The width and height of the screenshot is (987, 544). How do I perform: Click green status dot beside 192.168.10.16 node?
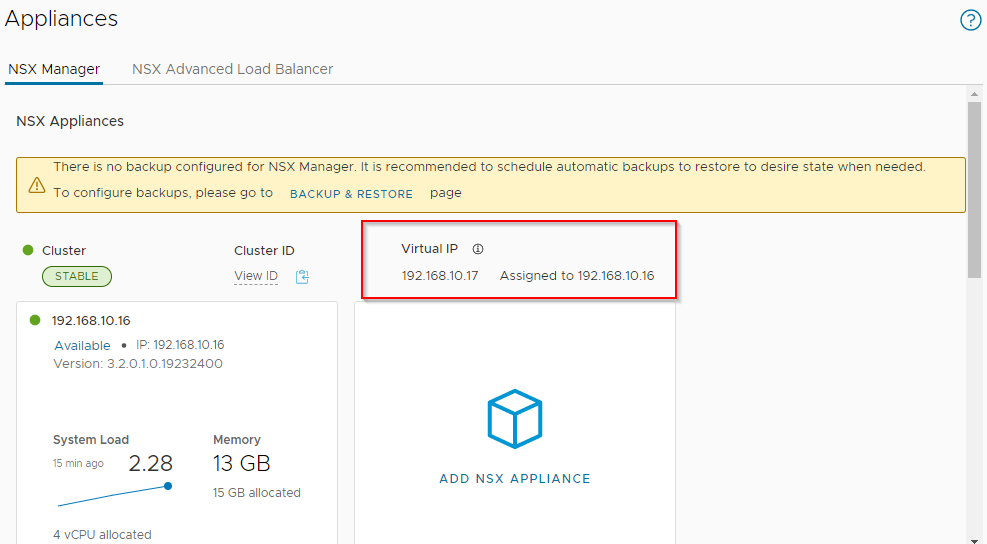(x=35, y=320)
